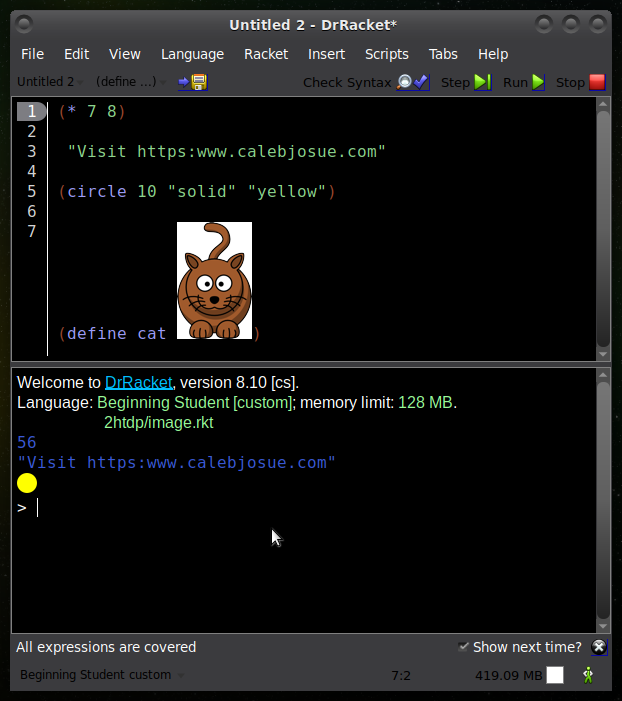Click the Check Syntax button label
Screen dimensions: 622x701
coord(347,83)
